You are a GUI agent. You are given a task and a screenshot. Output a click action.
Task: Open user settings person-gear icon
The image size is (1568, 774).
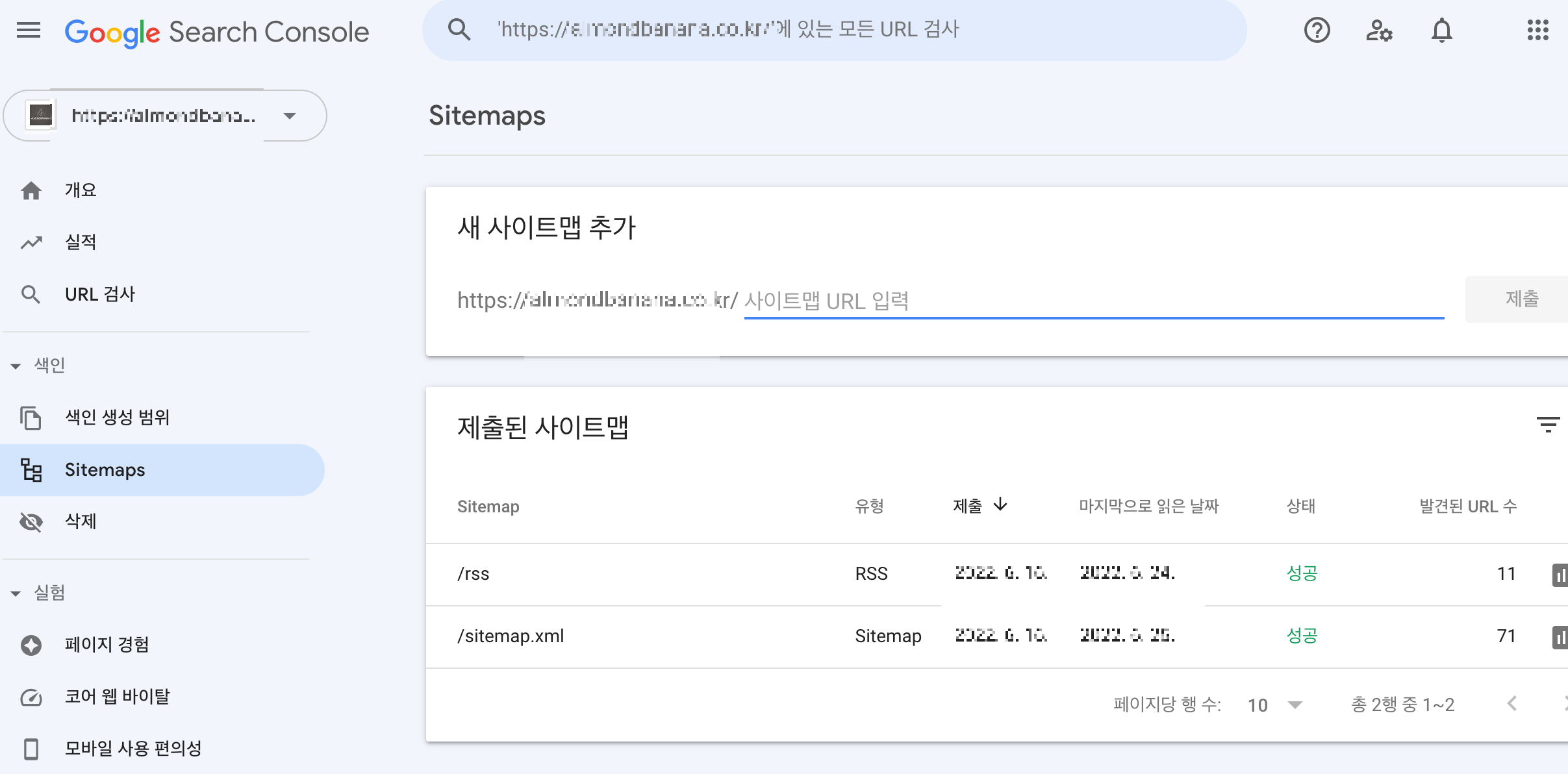(x=1378, y=31)
